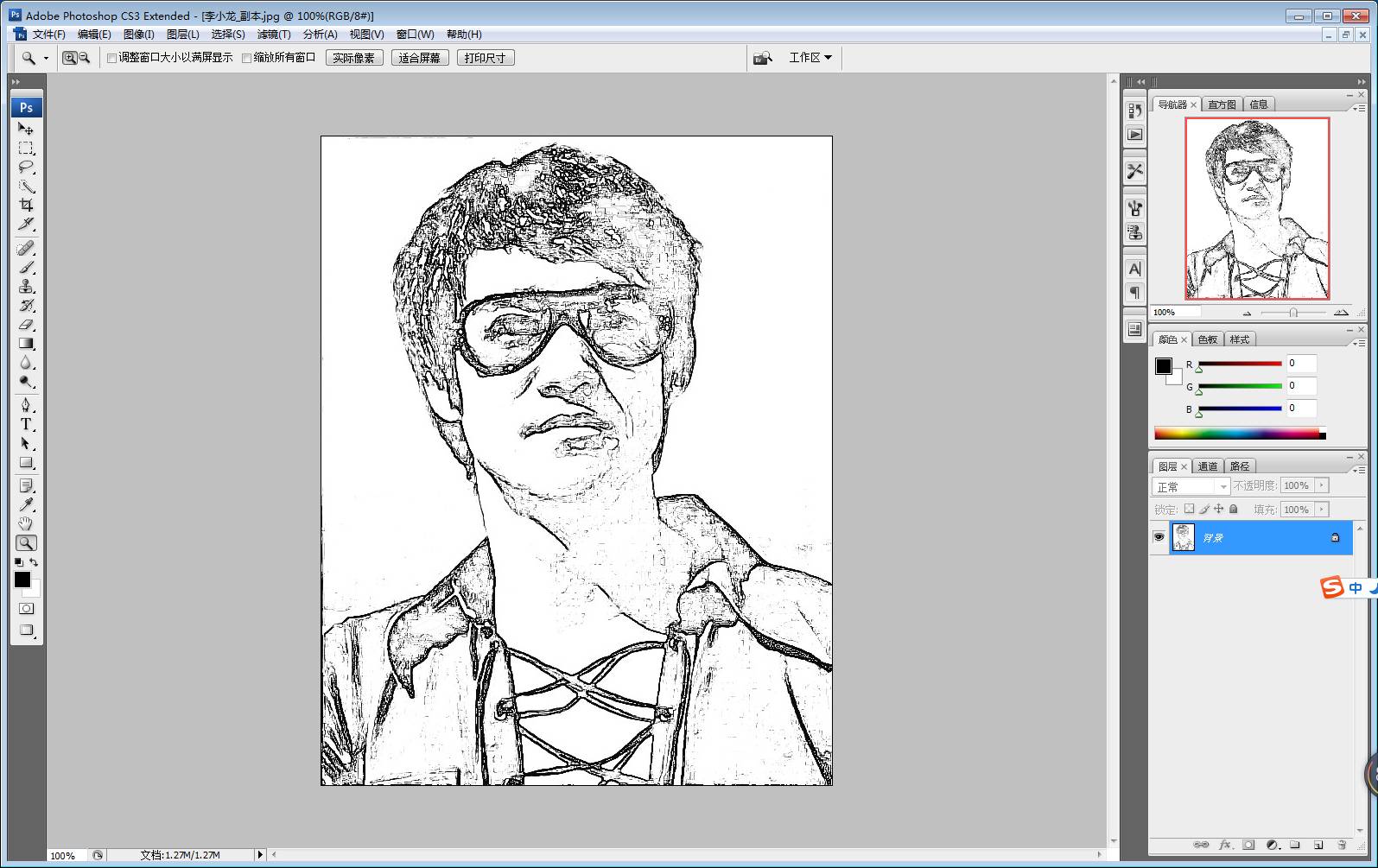1378x868 pixels.
Task: Click the 实际像素 button
Action: pyautogui.click(x=354, y=58)
